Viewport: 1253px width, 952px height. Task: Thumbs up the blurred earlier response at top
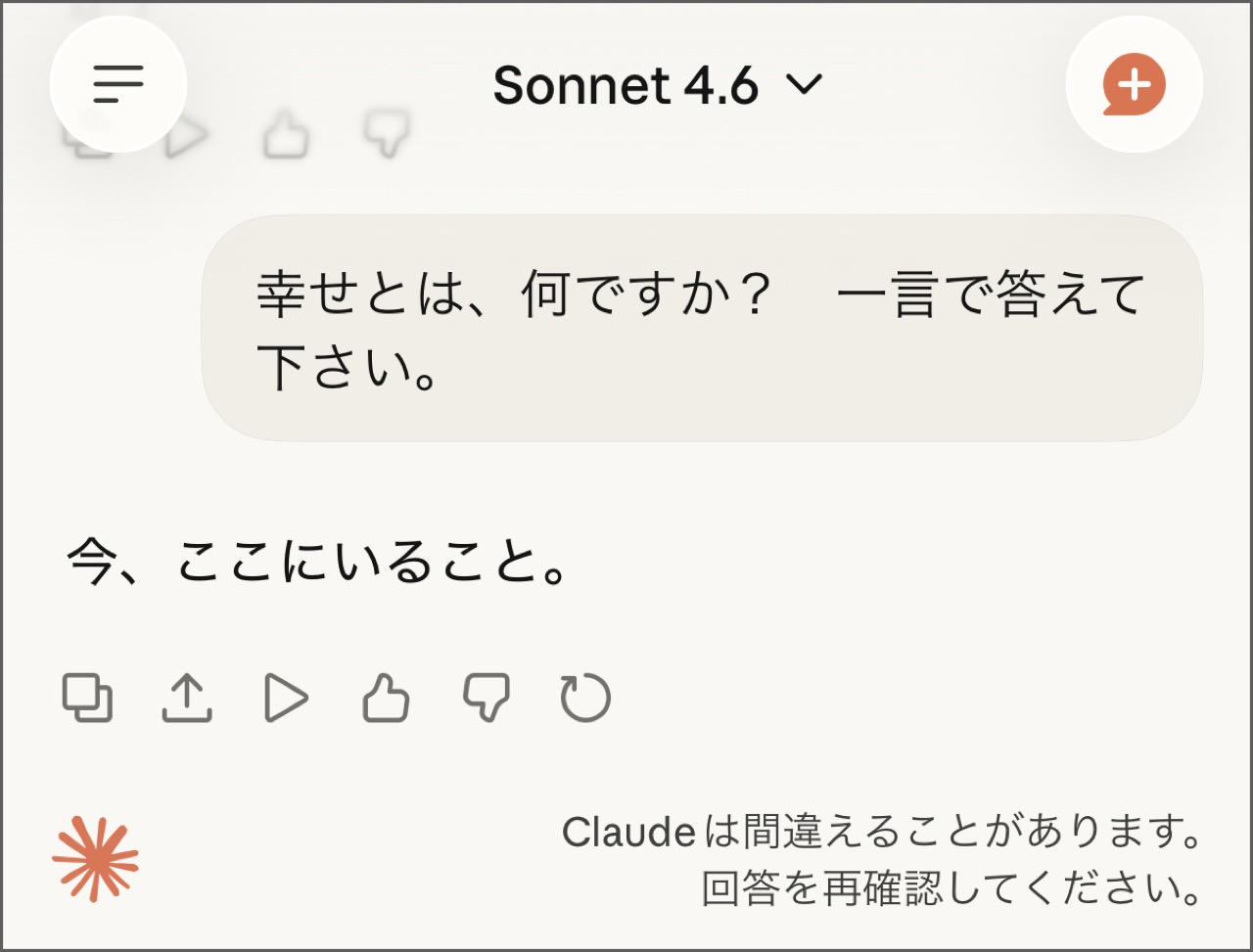point(287,137)
